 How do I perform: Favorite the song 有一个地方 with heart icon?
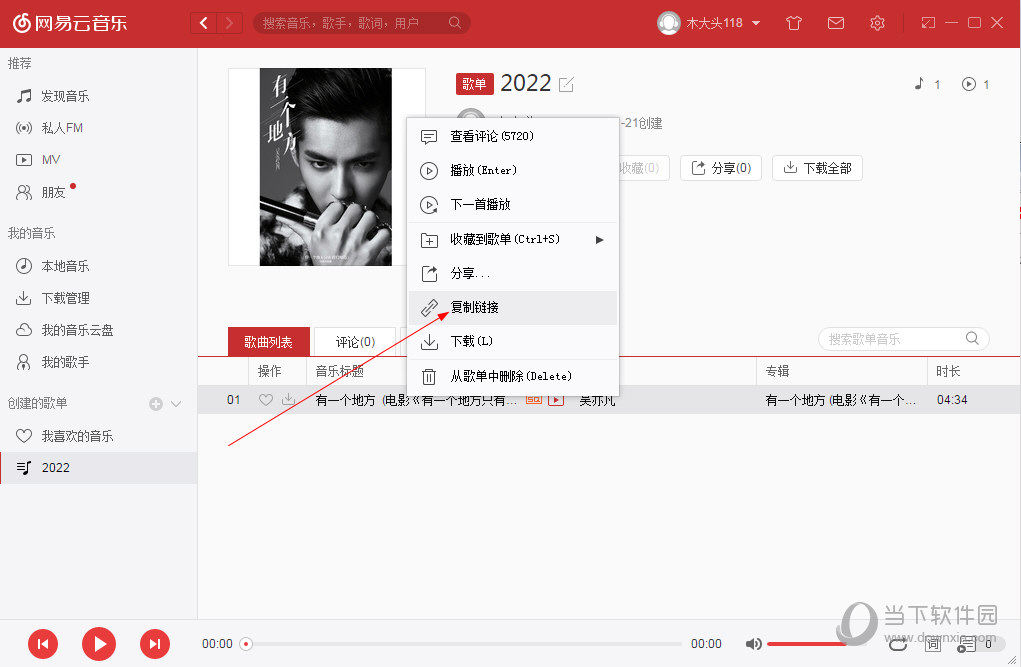[x=265, y=399]
